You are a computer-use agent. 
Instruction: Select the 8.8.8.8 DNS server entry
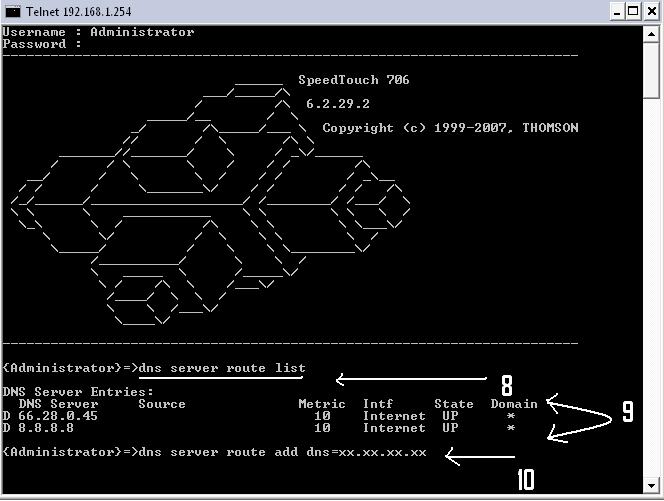click(44, 428)
